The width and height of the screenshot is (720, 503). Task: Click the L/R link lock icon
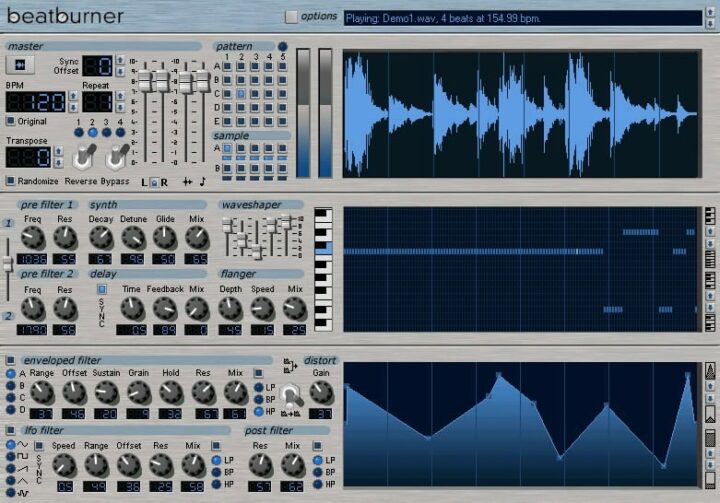(x=155, y=182)
